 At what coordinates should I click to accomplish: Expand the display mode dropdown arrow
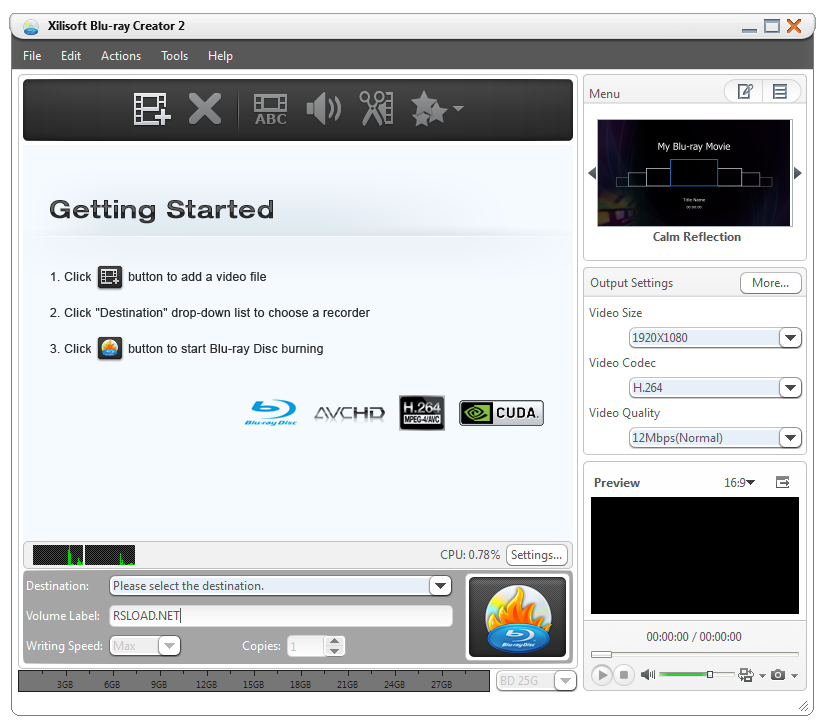coord(762,676)
